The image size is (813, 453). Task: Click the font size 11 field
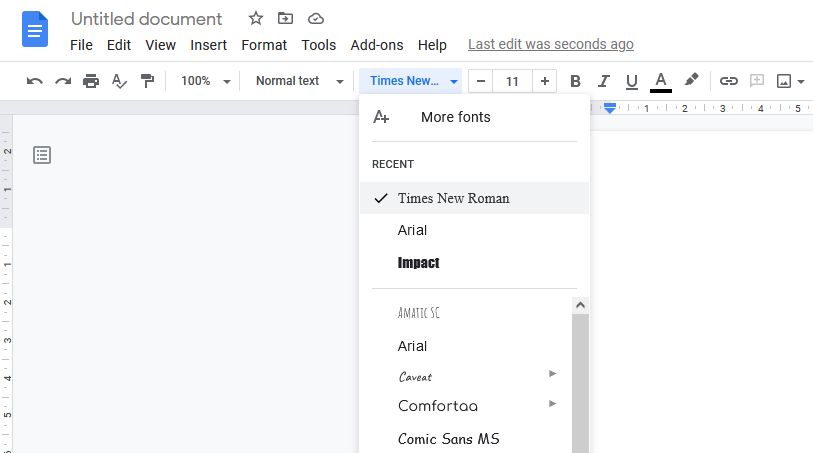[x=512, y=81]
